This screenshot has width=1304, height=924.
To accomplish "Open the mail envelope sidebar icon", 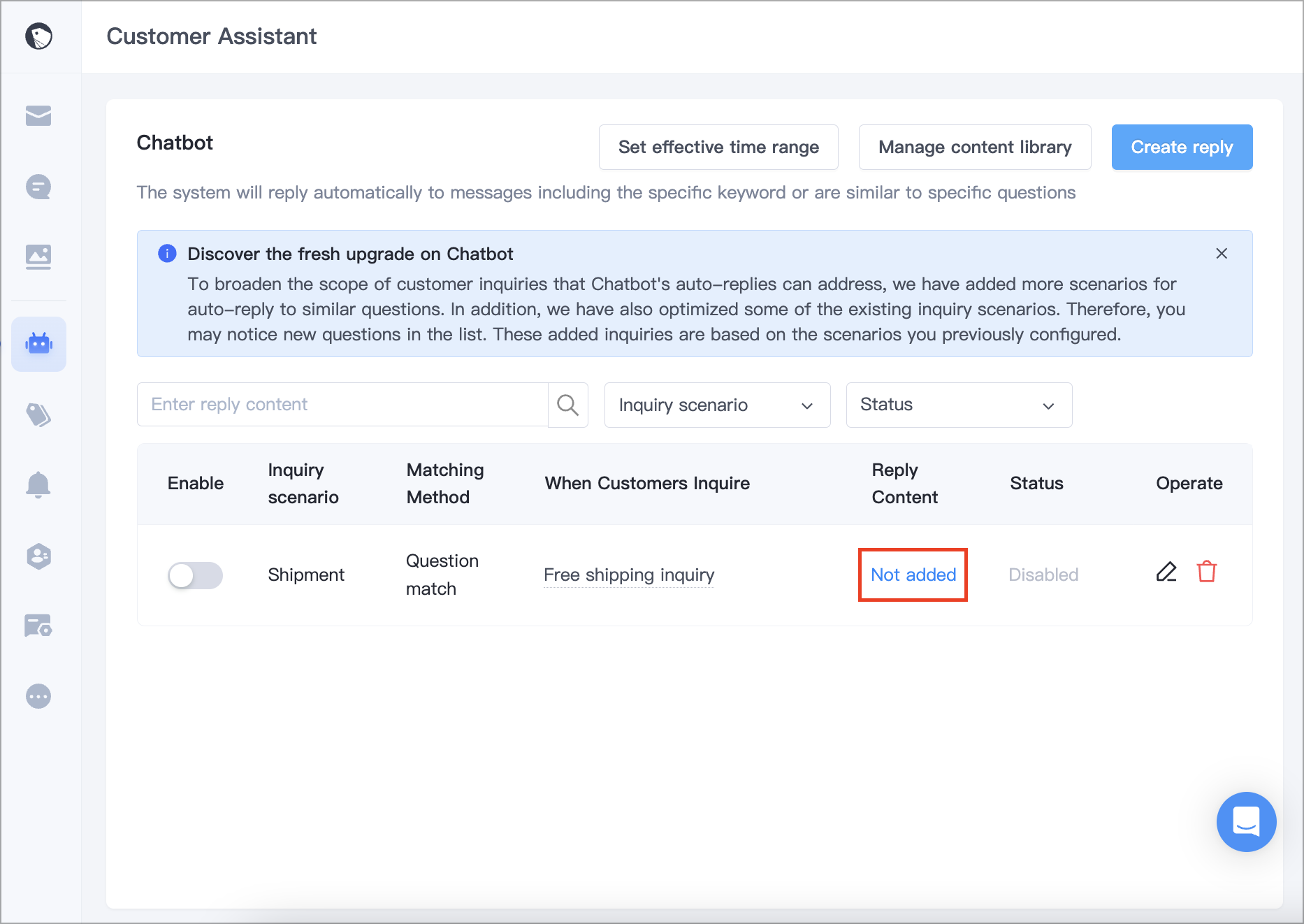I will coord(38,115).
